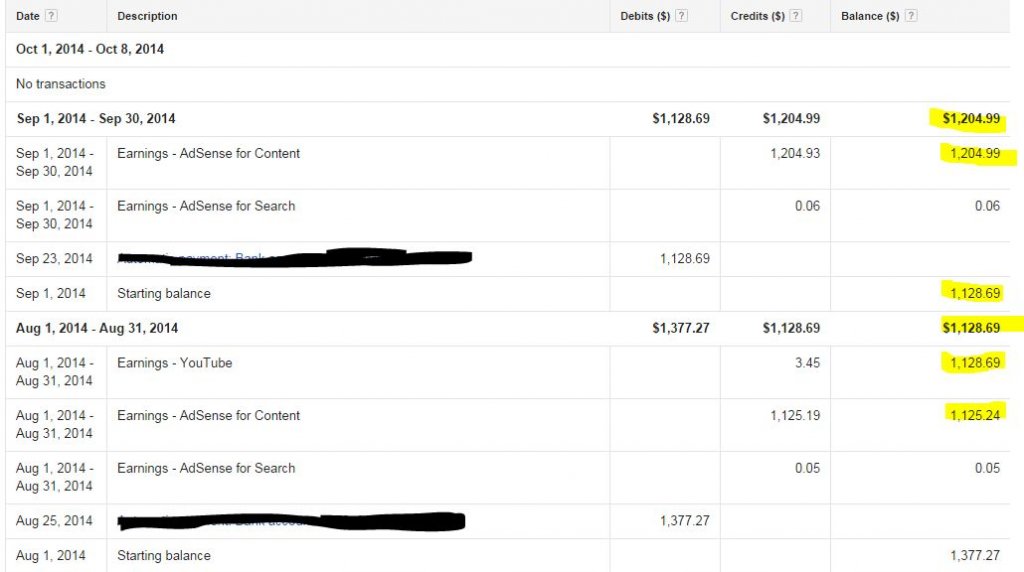This screenshot has width=1024, height=572.
Task: Click the highlighted $1,204.99 September balance
Action: pos(970,119)
